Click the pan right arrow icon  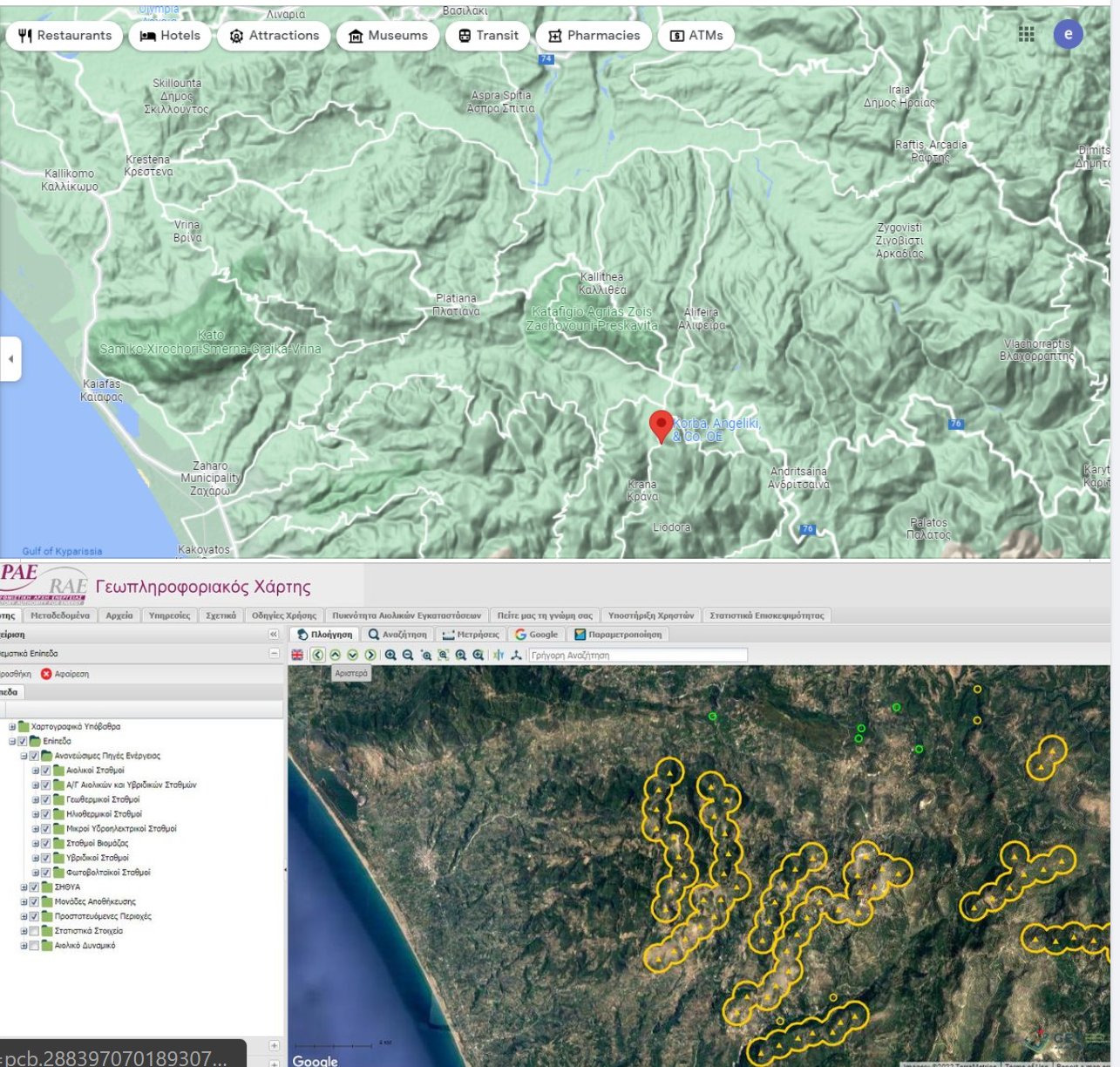370,655
